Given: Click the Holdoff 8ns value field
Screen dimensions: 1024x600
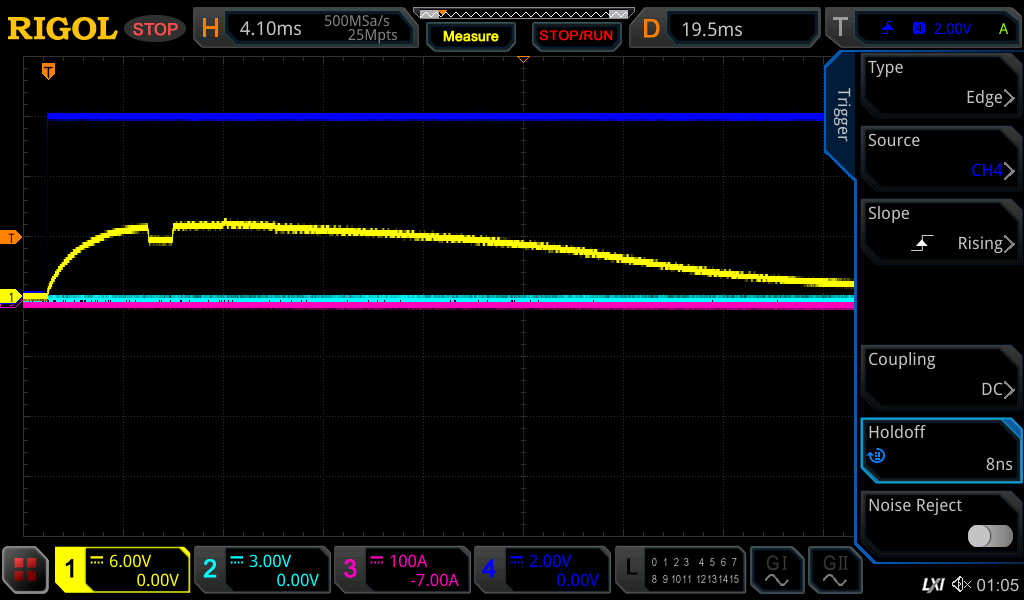Looking at the screenshot, I should click(x=940, y=448).
